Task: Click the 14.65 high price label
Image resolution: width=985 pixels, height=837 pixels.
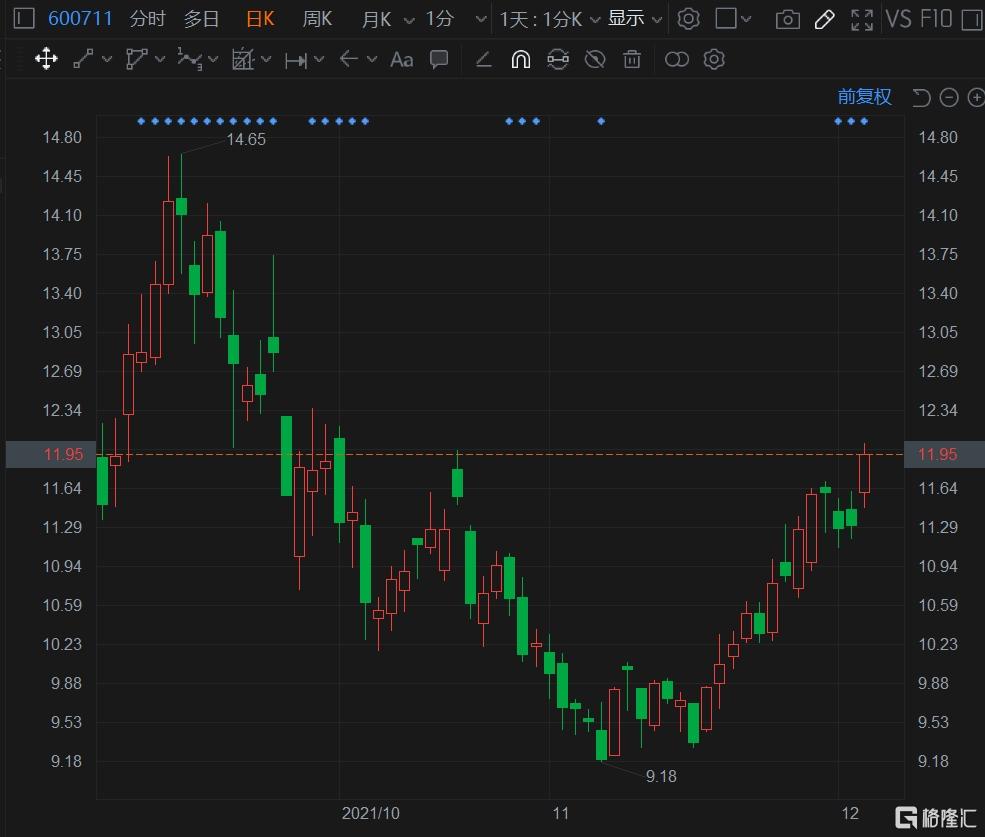Action: (x=246, y=140)
